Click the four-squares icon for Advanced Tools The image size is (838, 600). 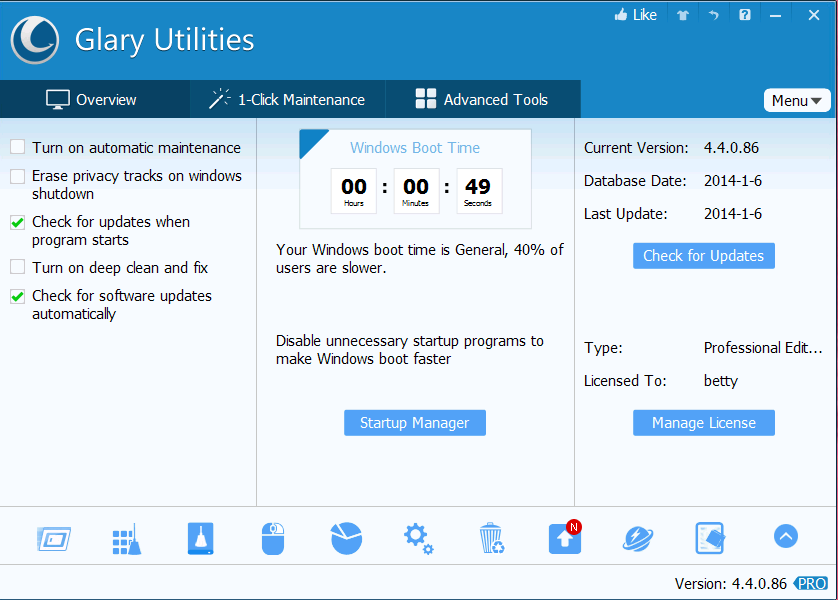click(426, 99)
